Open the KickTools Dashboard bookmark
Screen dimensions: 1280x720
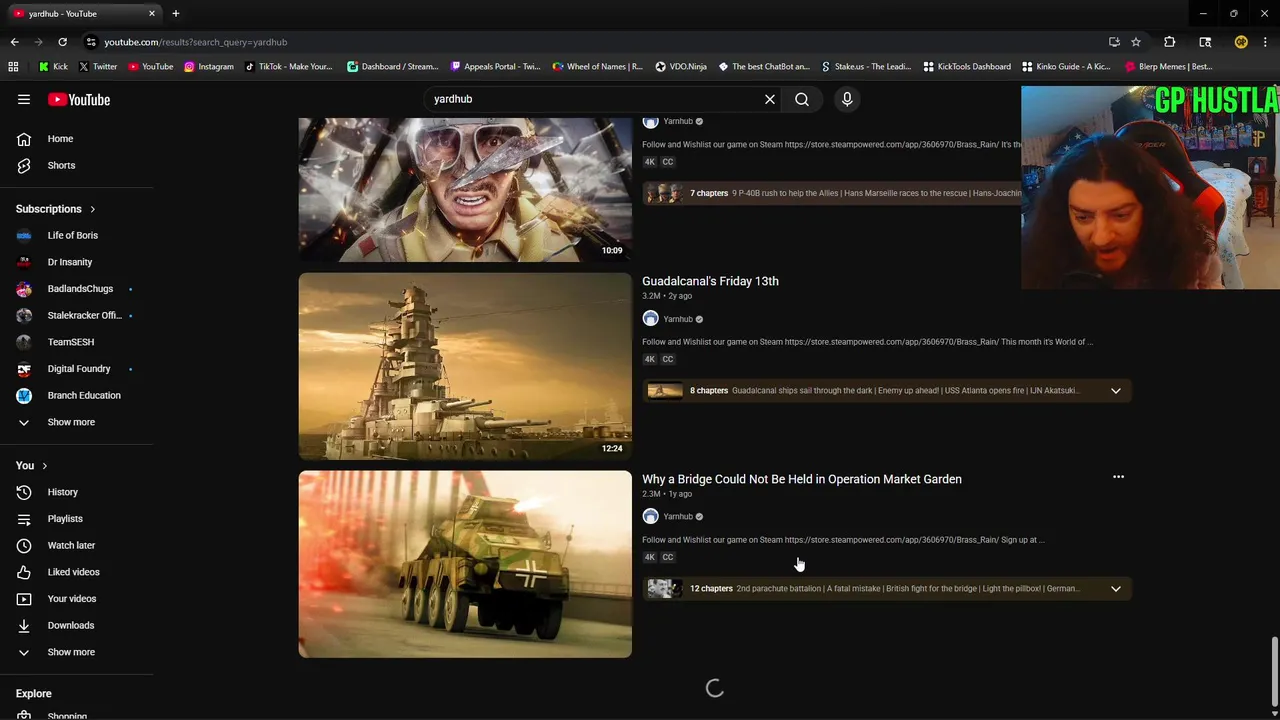pyautogui.click(x=967, y=67)
